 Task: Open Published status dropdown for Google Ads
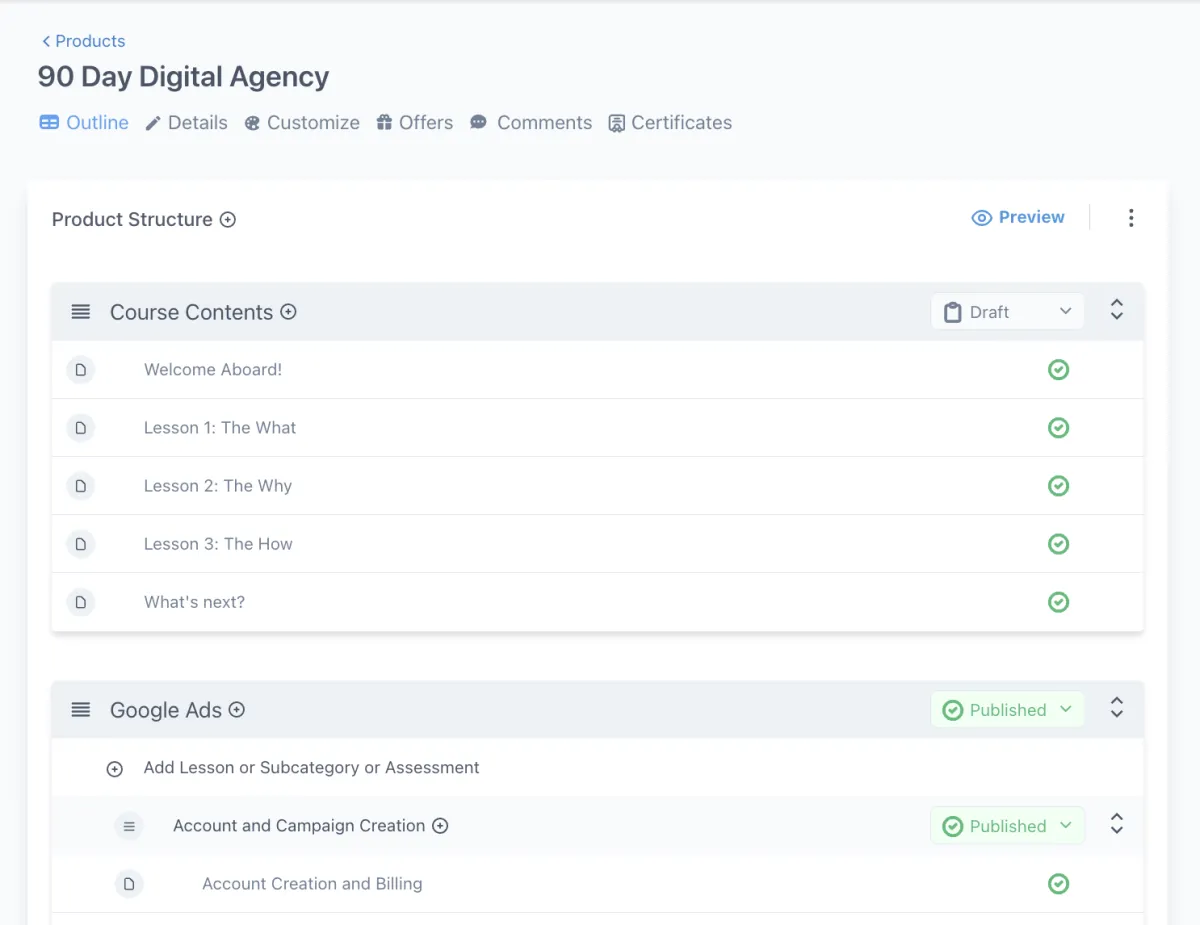pyautogui.click(x=1007, y=710)
